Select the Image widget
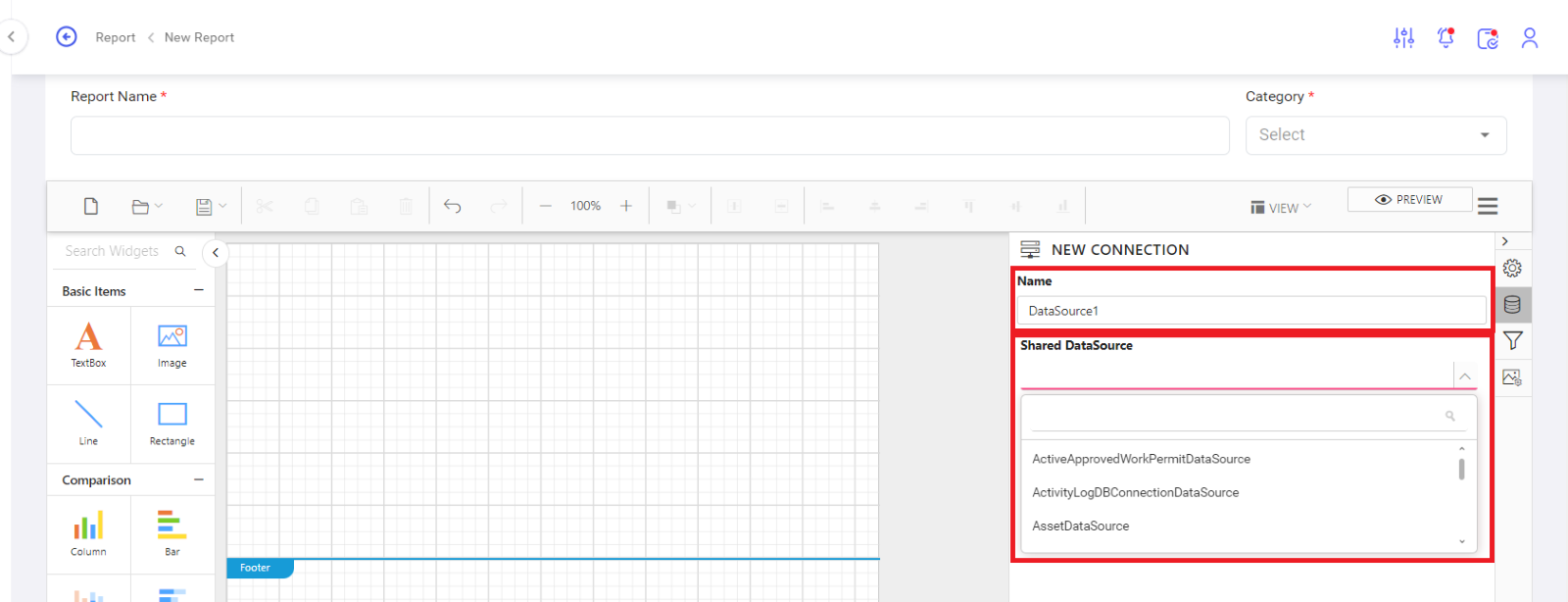 [172, 345]
